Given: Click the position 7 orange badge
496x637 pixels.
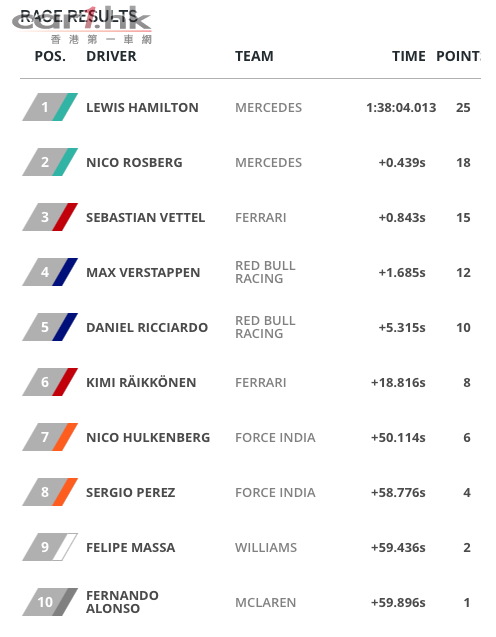Looking at the screenshot, I should pyautogui.click(x=50, y=437).
